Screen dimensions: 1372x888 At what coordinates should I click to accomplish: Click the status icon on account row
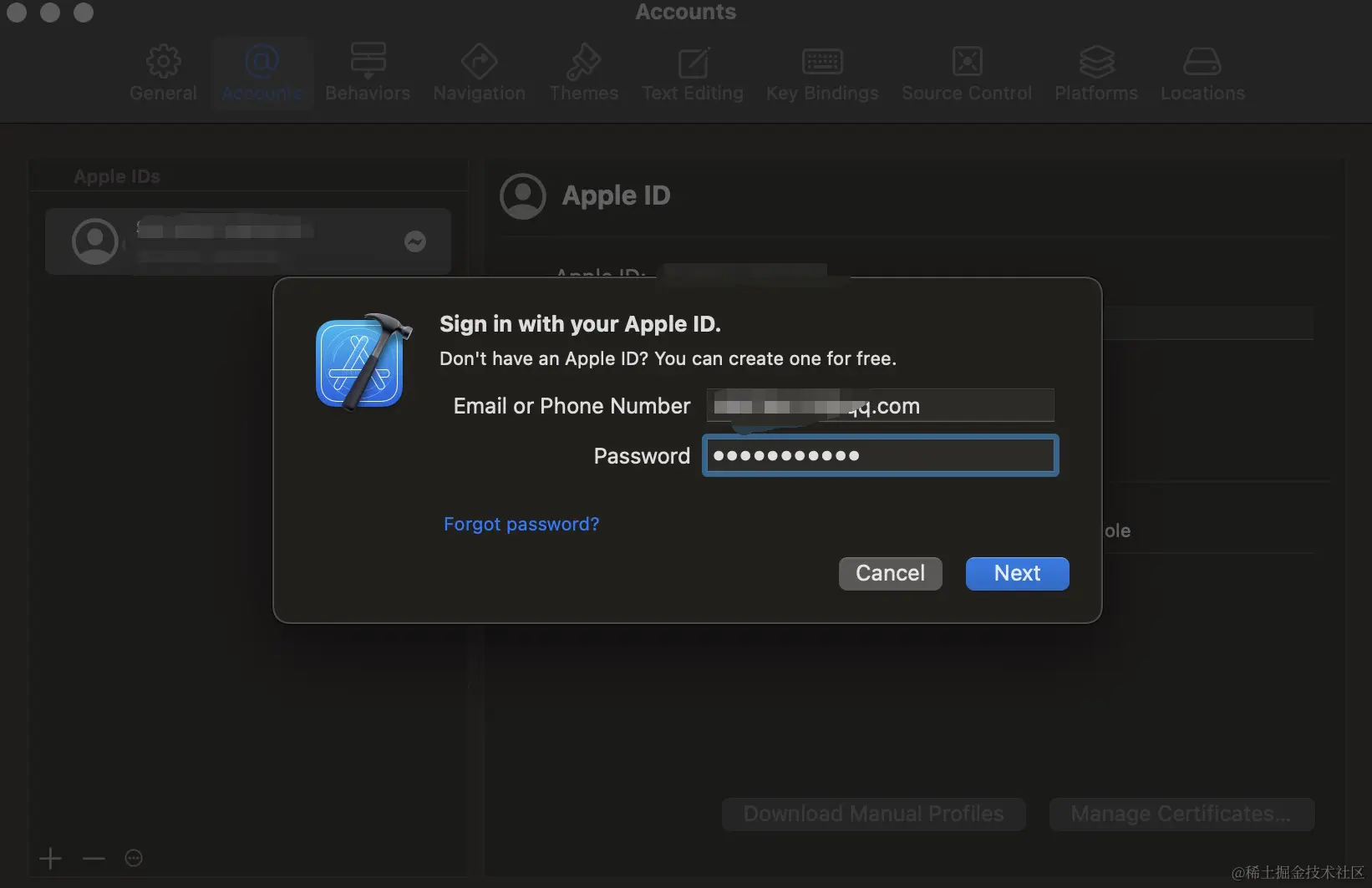click(x=415, y=241)
